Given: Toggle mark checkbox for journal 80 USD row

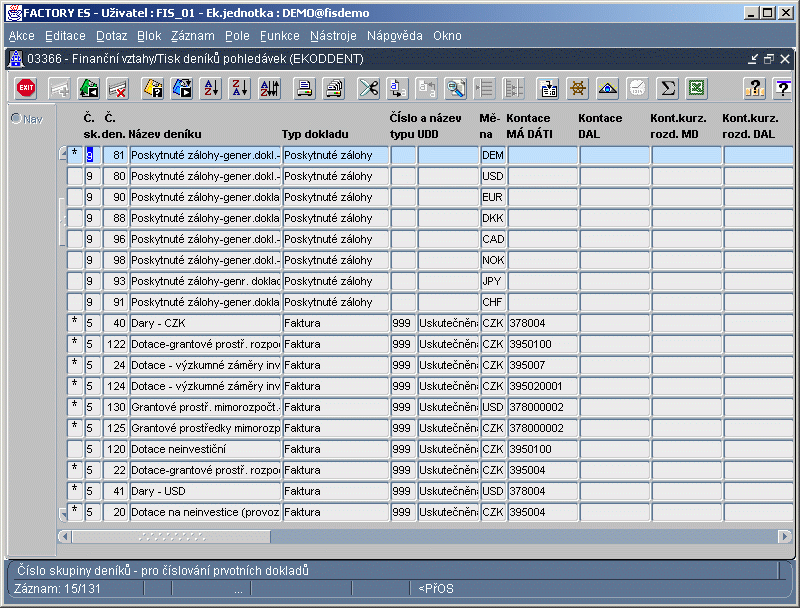Looking at the screenshot, I should (x=75, y=176).
